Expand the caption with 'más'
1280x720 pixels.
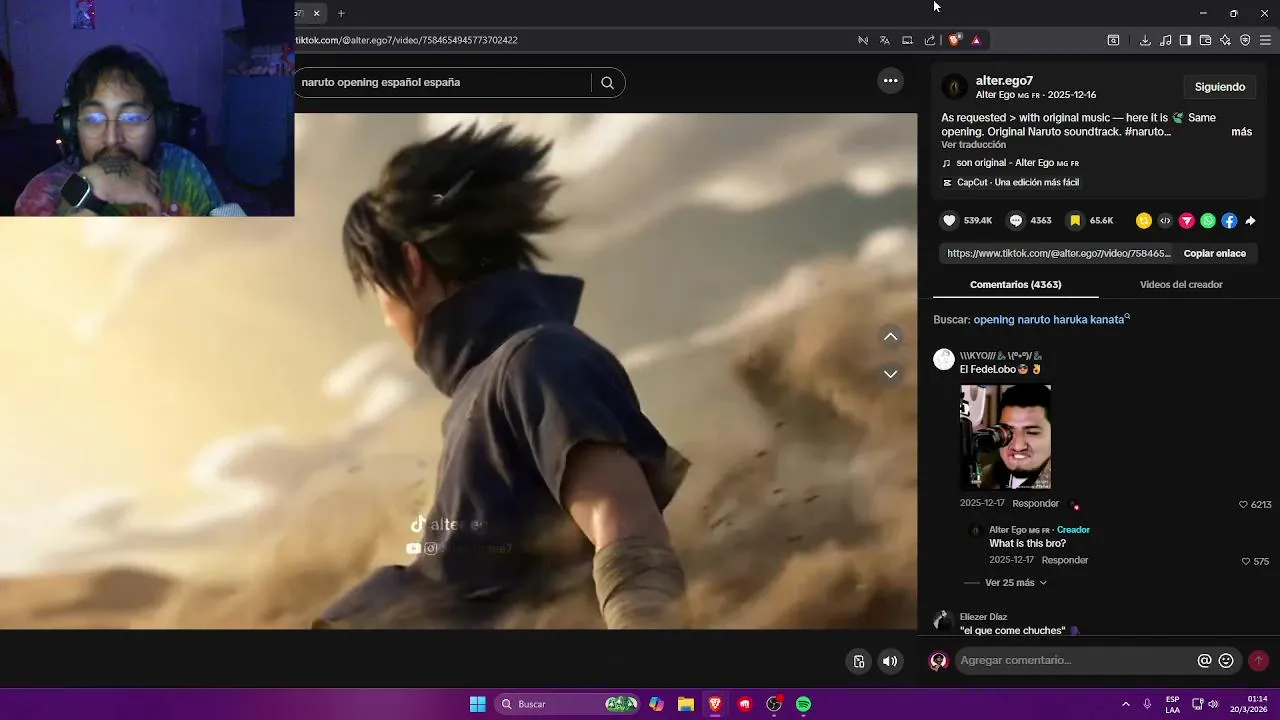(1242, 132)
